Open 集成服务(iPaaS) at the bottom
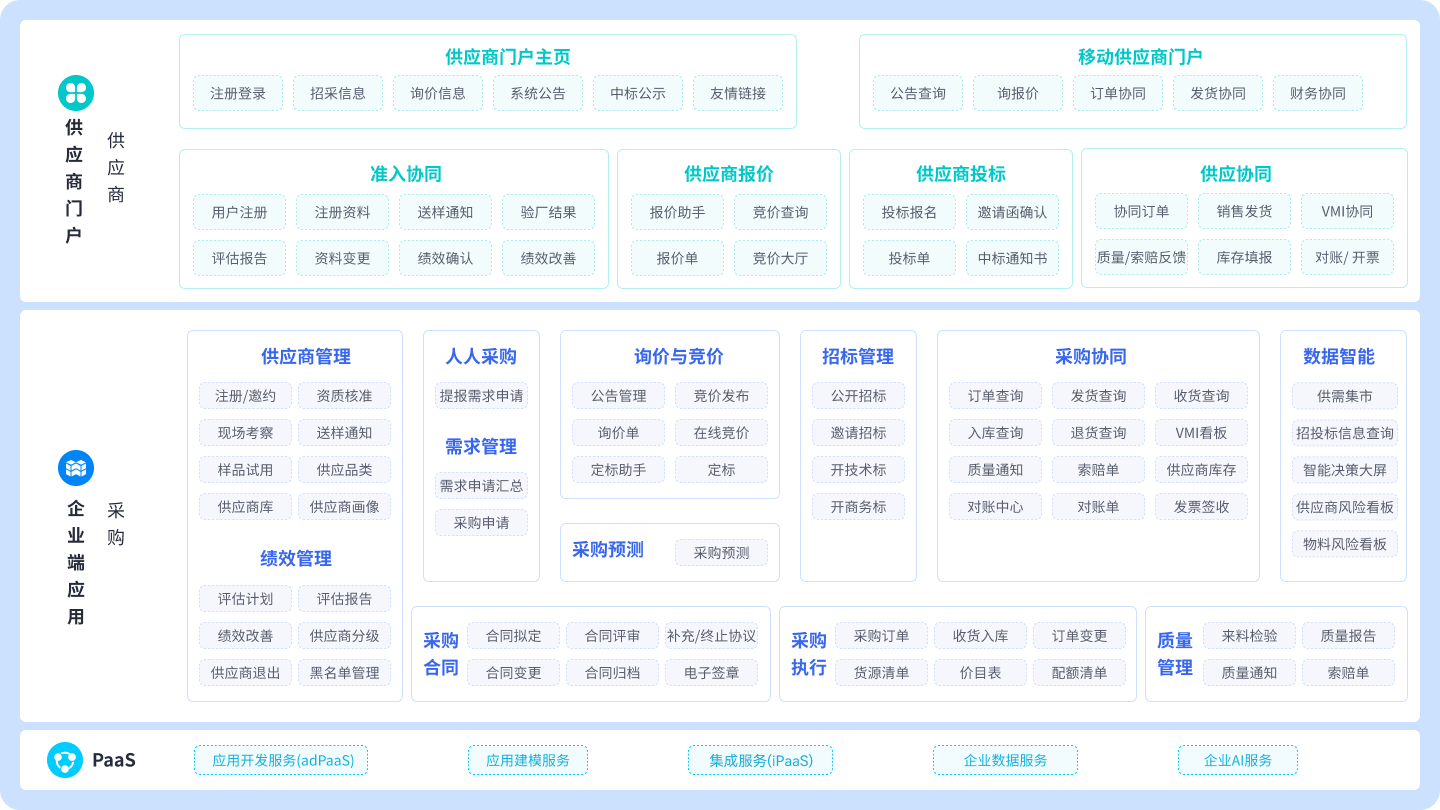 (760, 760)
